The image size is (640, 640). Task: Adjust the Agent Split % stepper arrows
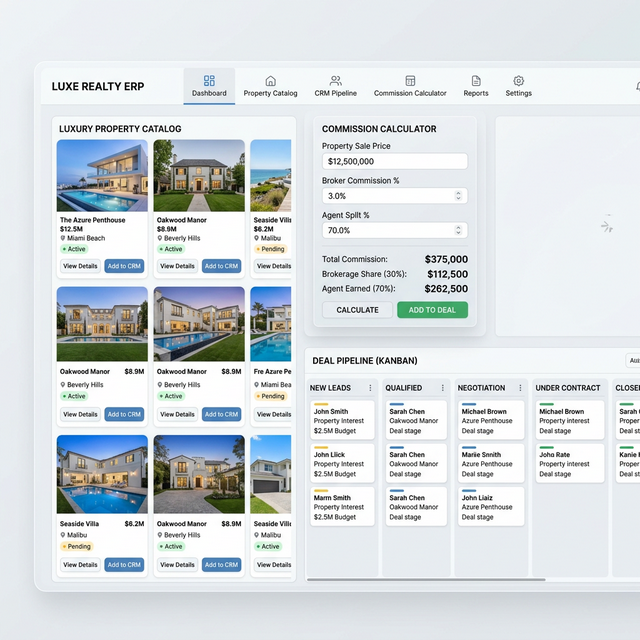[458, 230]
